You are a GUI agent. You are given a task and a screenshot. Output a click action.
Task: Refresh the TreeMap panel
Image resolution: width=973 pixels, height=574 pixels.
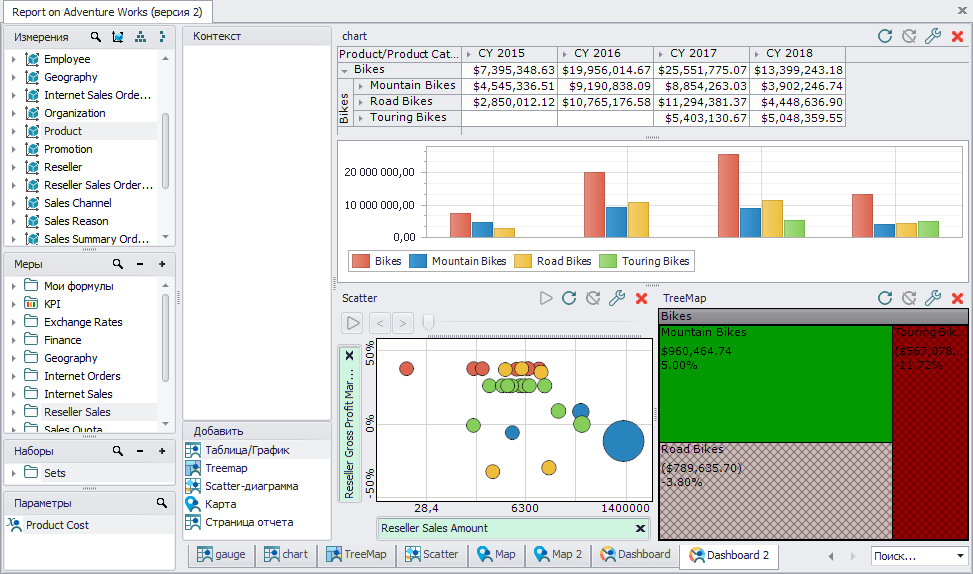pos(885,298)
